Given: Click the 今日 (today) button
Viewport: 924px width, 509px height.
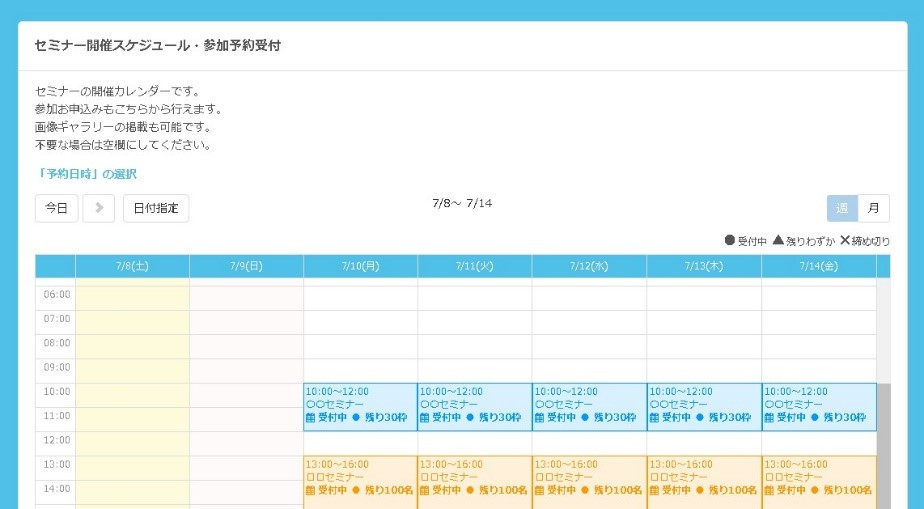Looking at the screenshot, I should 56,208.
